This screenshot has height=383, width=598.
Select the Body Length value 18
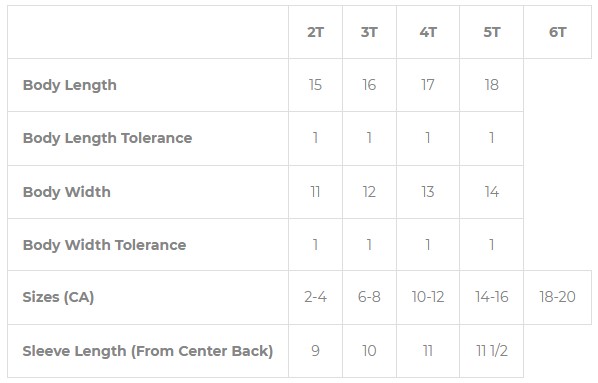492,85
